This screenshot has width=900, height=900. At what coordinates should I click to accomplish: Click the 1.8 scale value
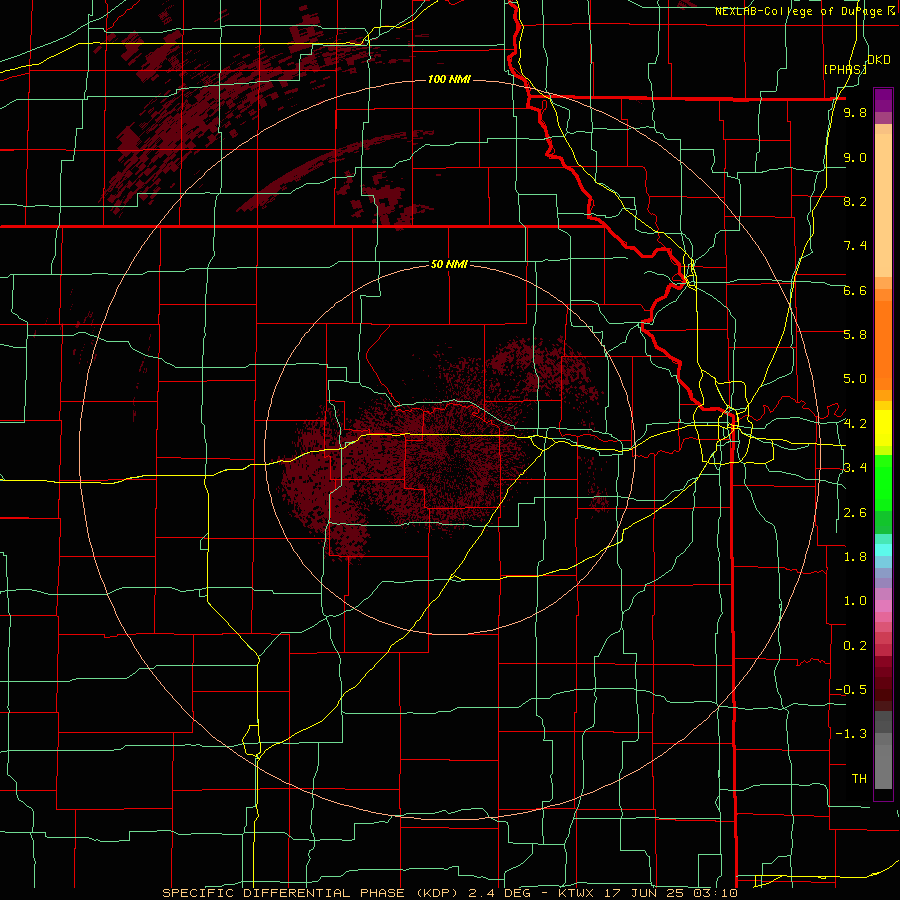855,557
